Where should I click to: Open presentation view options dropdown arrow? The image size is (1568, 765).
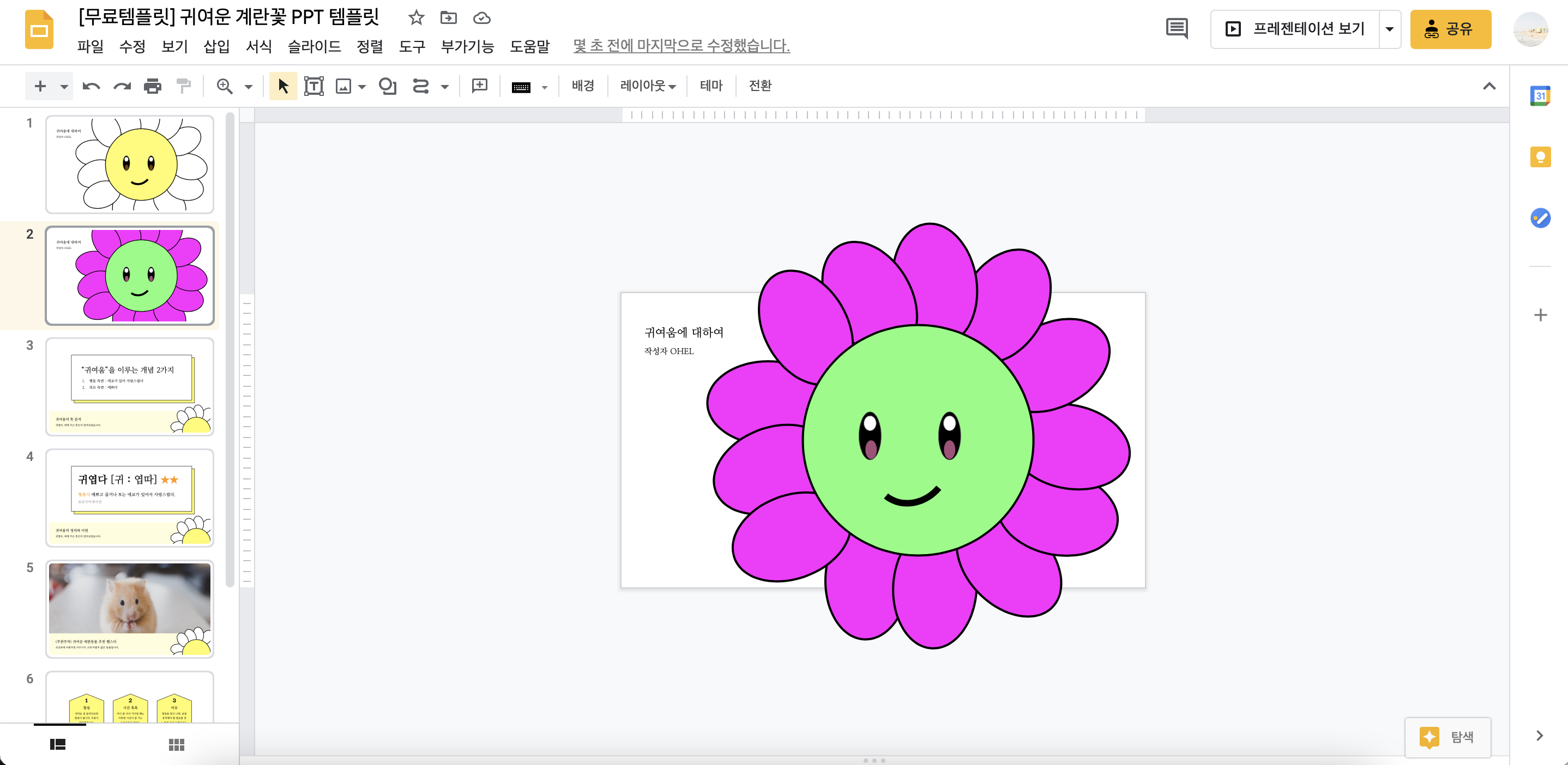[x=1390, y=28]
